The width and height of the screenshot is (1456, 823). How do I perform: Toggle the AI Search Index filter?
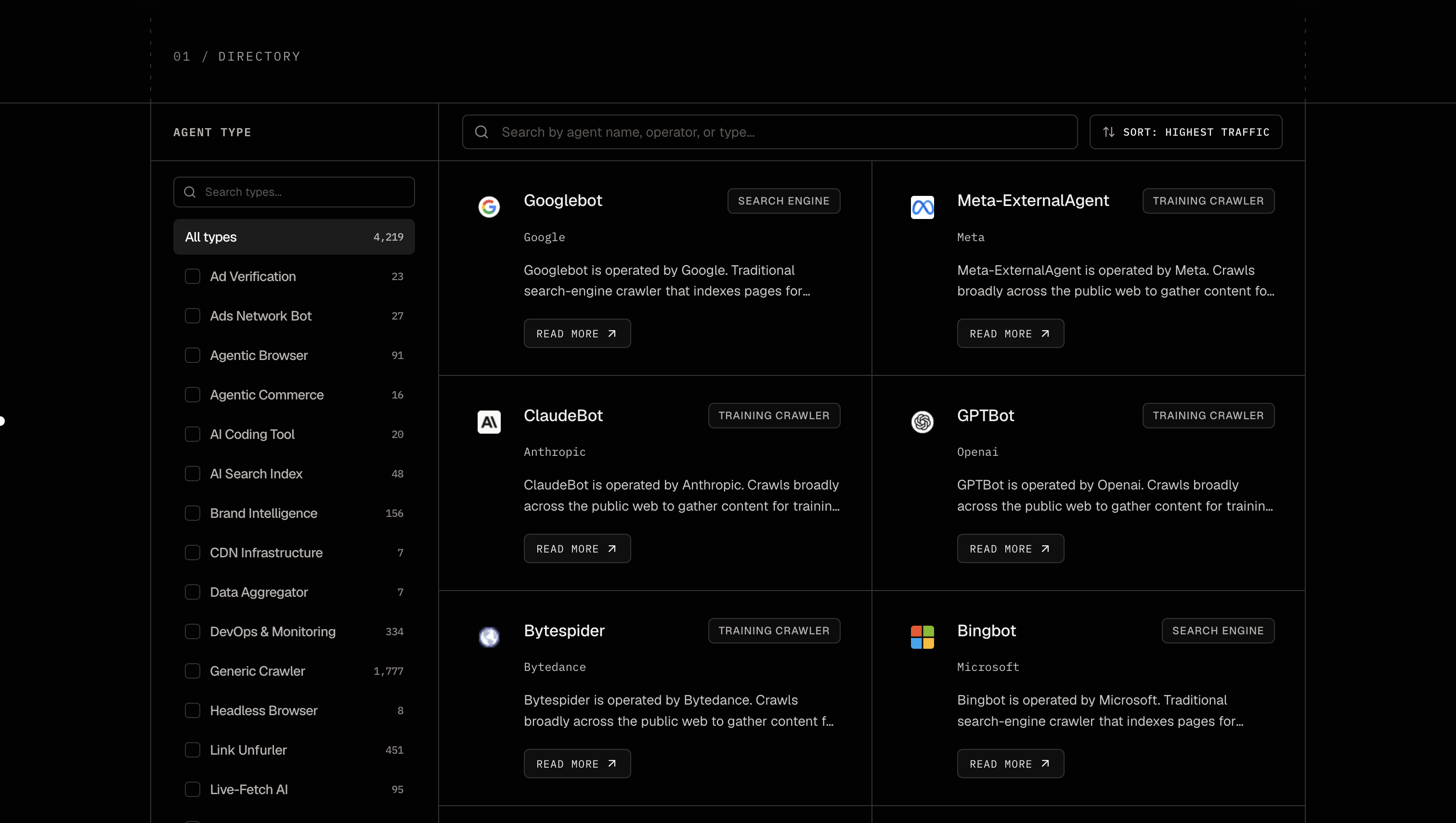pos(192,474)
